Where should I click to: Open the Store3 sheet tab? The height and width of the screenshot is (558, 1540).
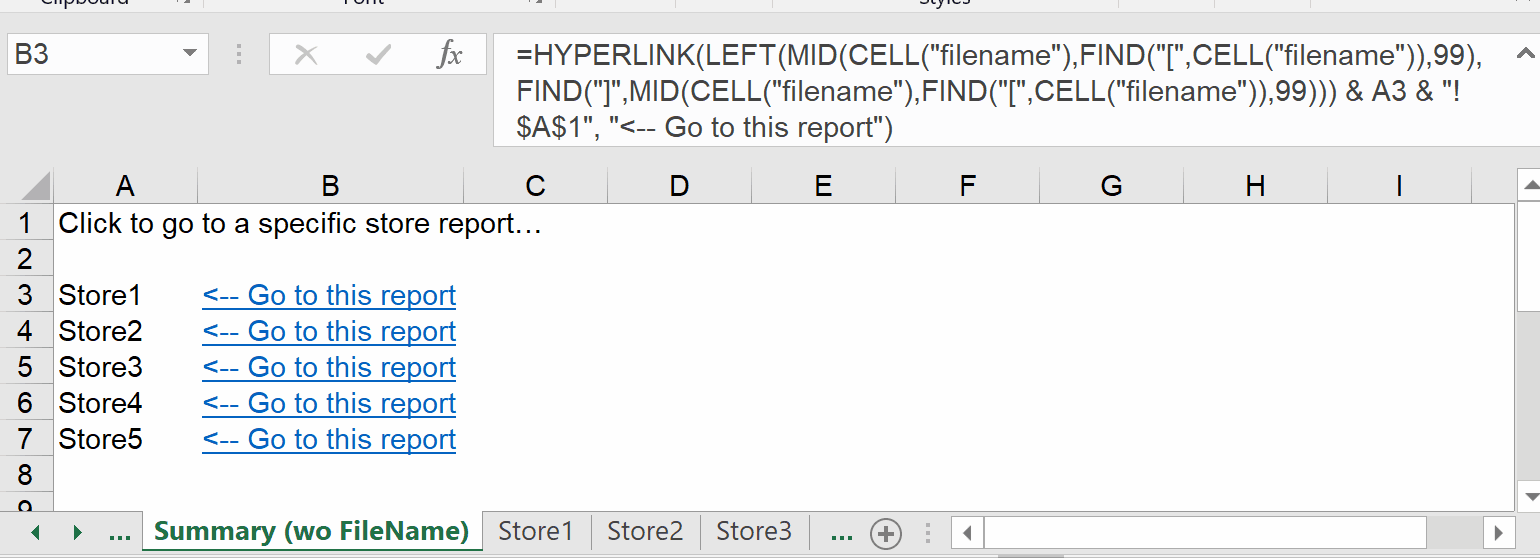754,531
